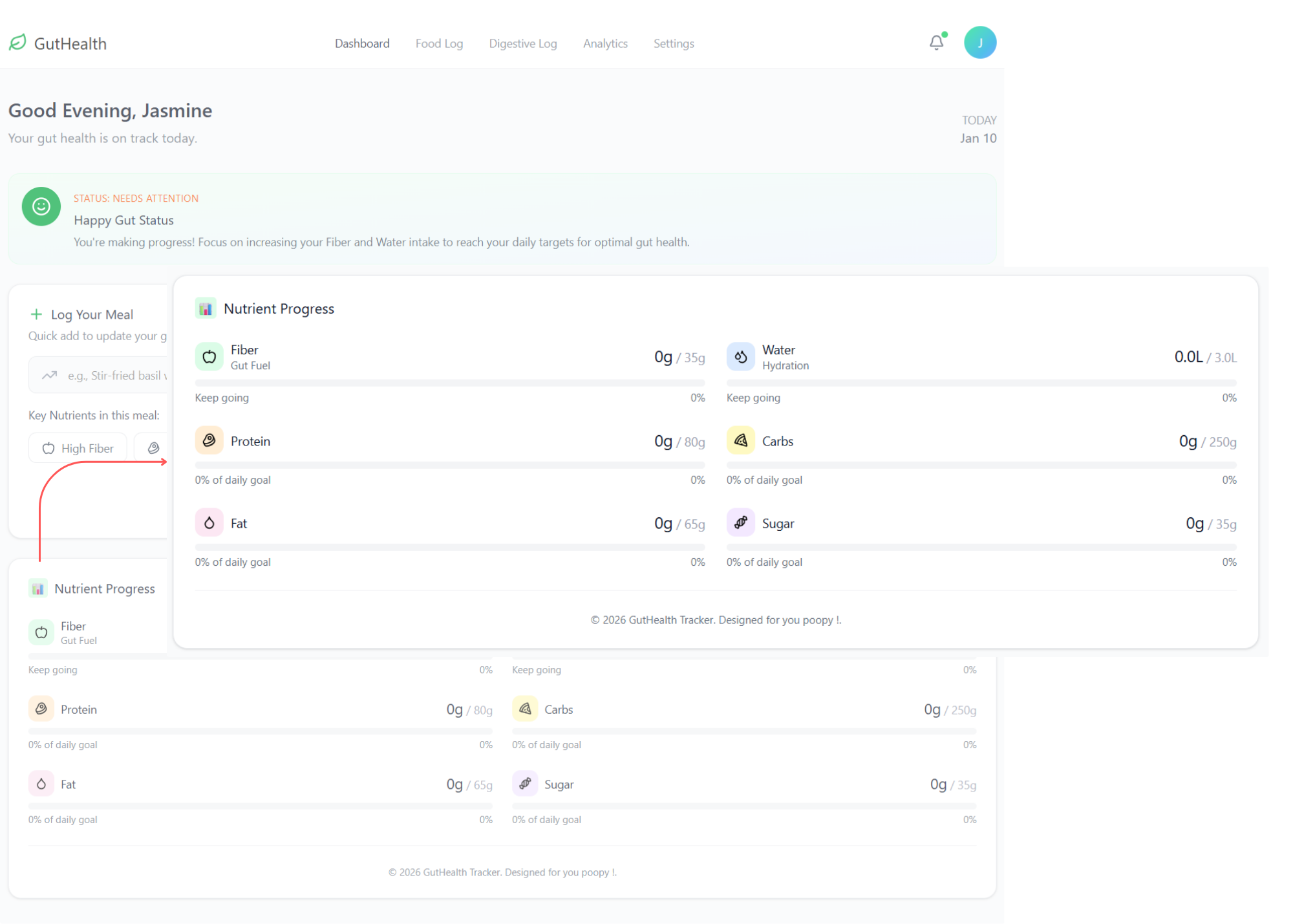This screenshot has width=1293, height=924.
Task: Click the notification bell icon
Action: click(936, 43)
